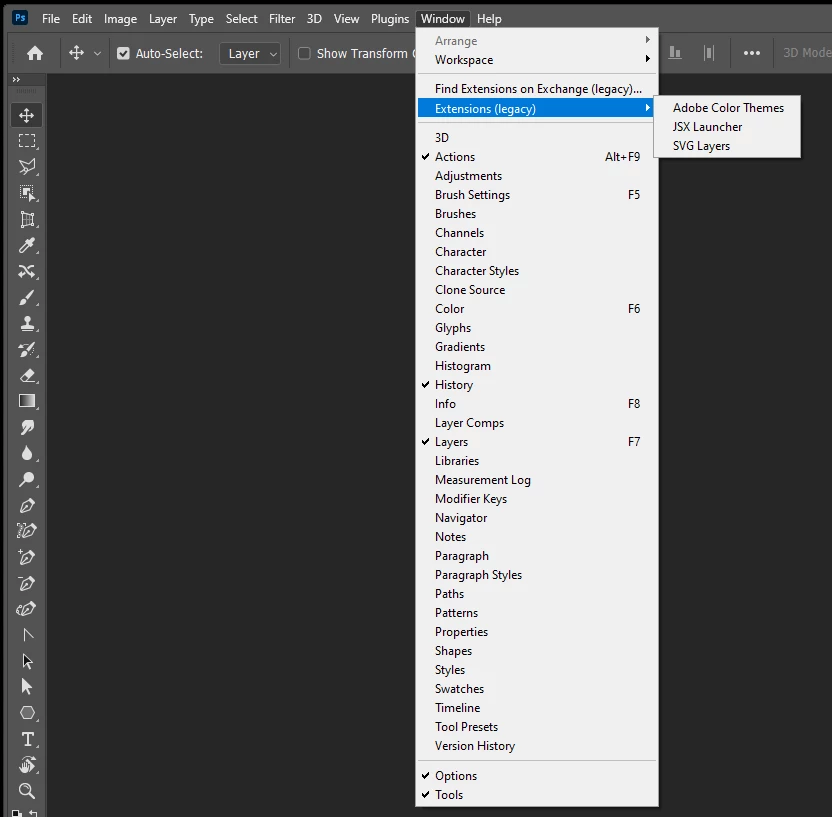Open the Timeline panel entry
The height and width of the screenshot is (817, 832).
coord(537,708)
